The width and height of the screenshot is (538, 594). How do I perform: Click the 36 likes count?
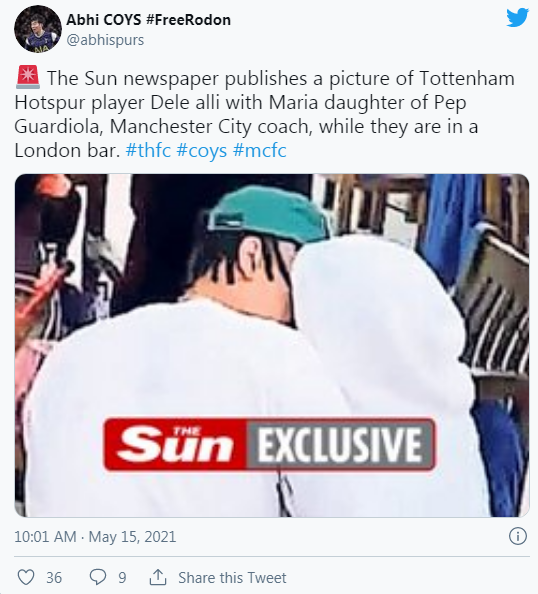tap(54, 578)
